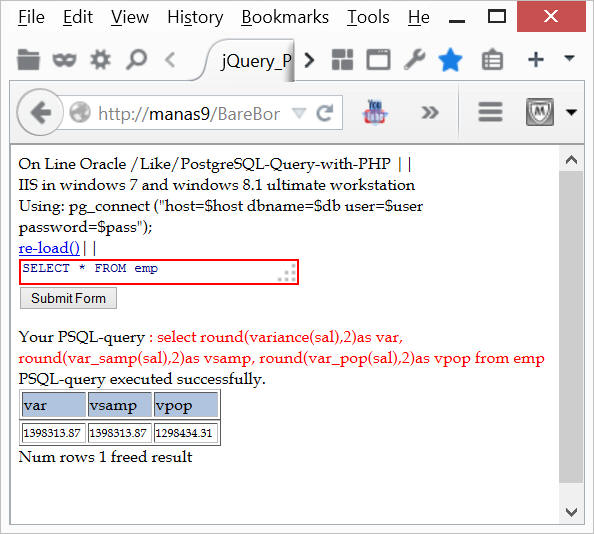Click inside the SQL query text area
The height and width of the screenshot is (534, 594).
coord(159,272)
